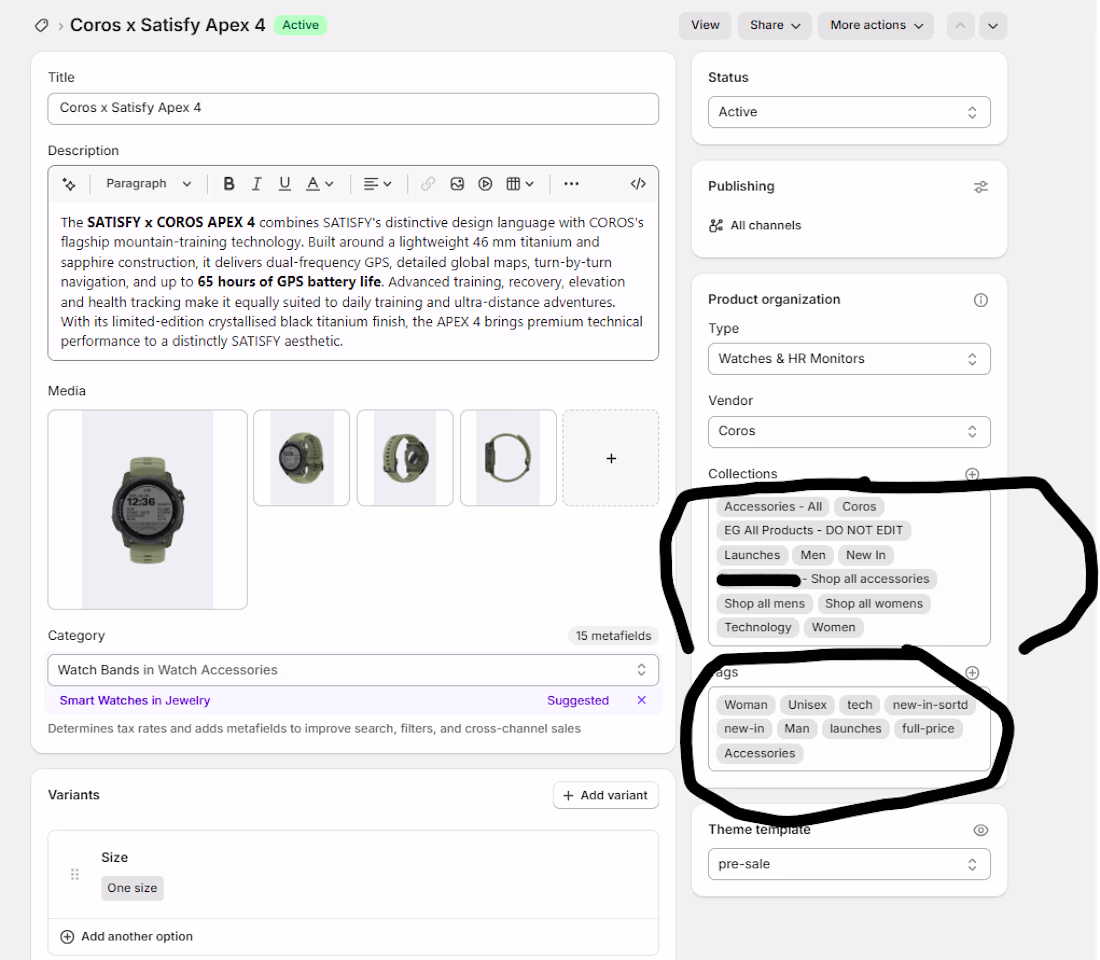Click the New In collection chip
This screenshot has width=1100, height=960.
(866, 555)
